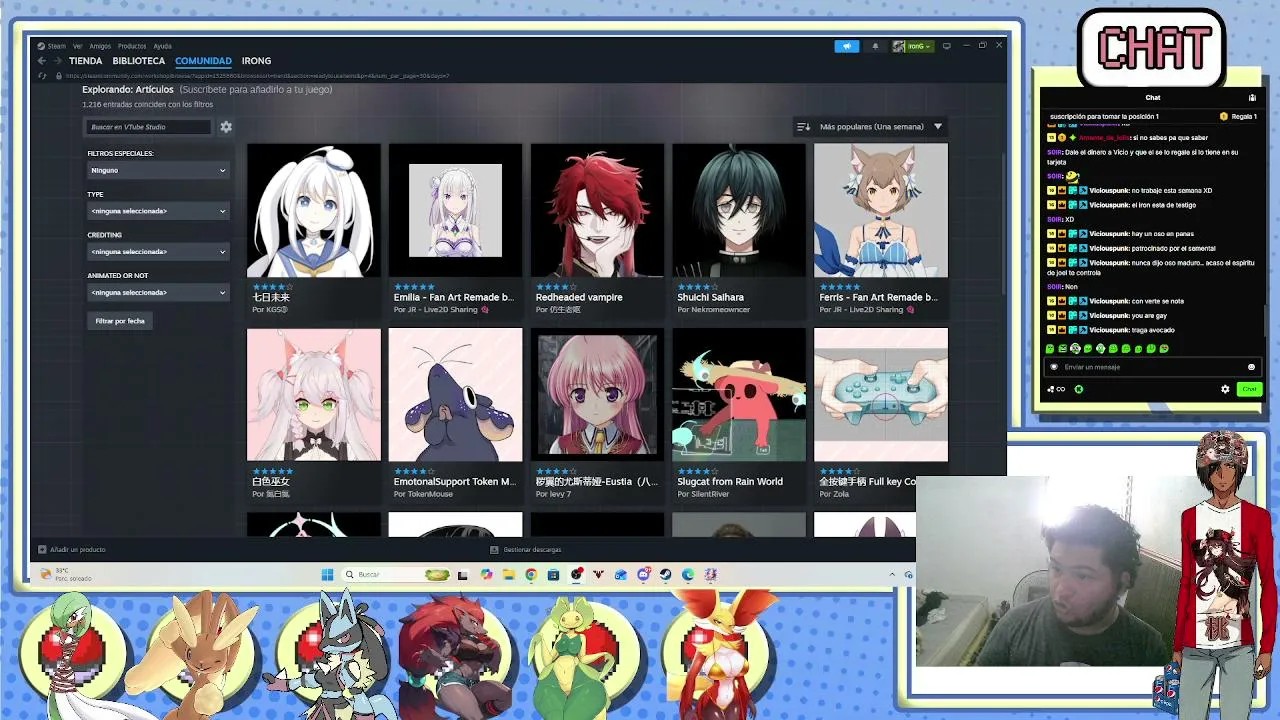Open the Redheaded vampire item title
This screenshot has height=720, width=1280.
(579, 297)
